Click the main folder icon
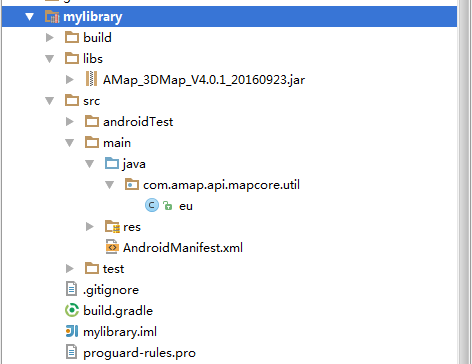Viewport: 472px width, 364px height. [x=92, y=142]
